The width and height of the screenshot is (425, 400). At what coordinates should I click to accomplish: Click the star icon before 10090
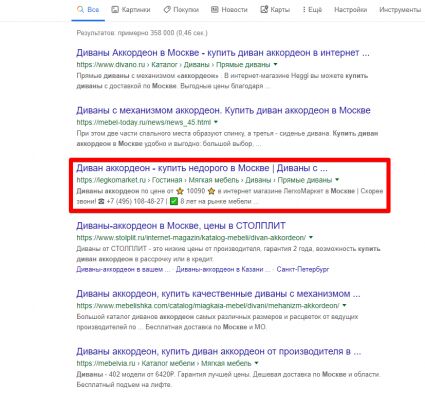[180, 191]
